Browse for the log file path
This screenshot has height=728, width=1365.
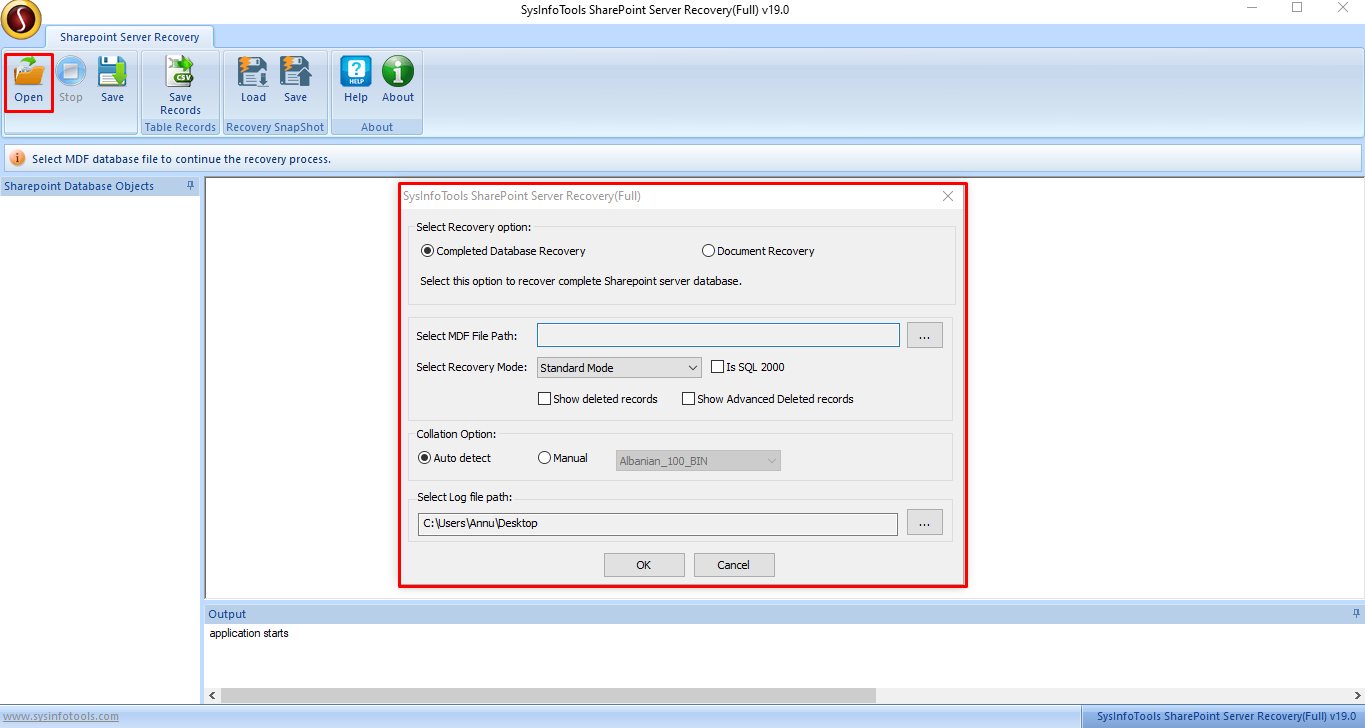click(925, 523)
